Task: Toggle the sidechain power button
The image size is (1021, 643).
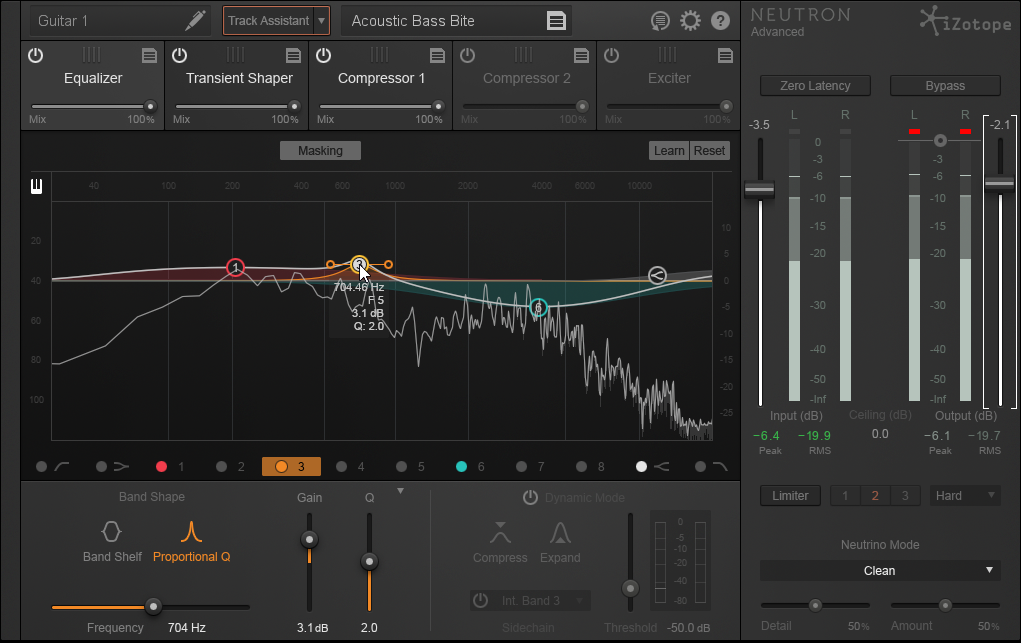Action: (481, 600)
